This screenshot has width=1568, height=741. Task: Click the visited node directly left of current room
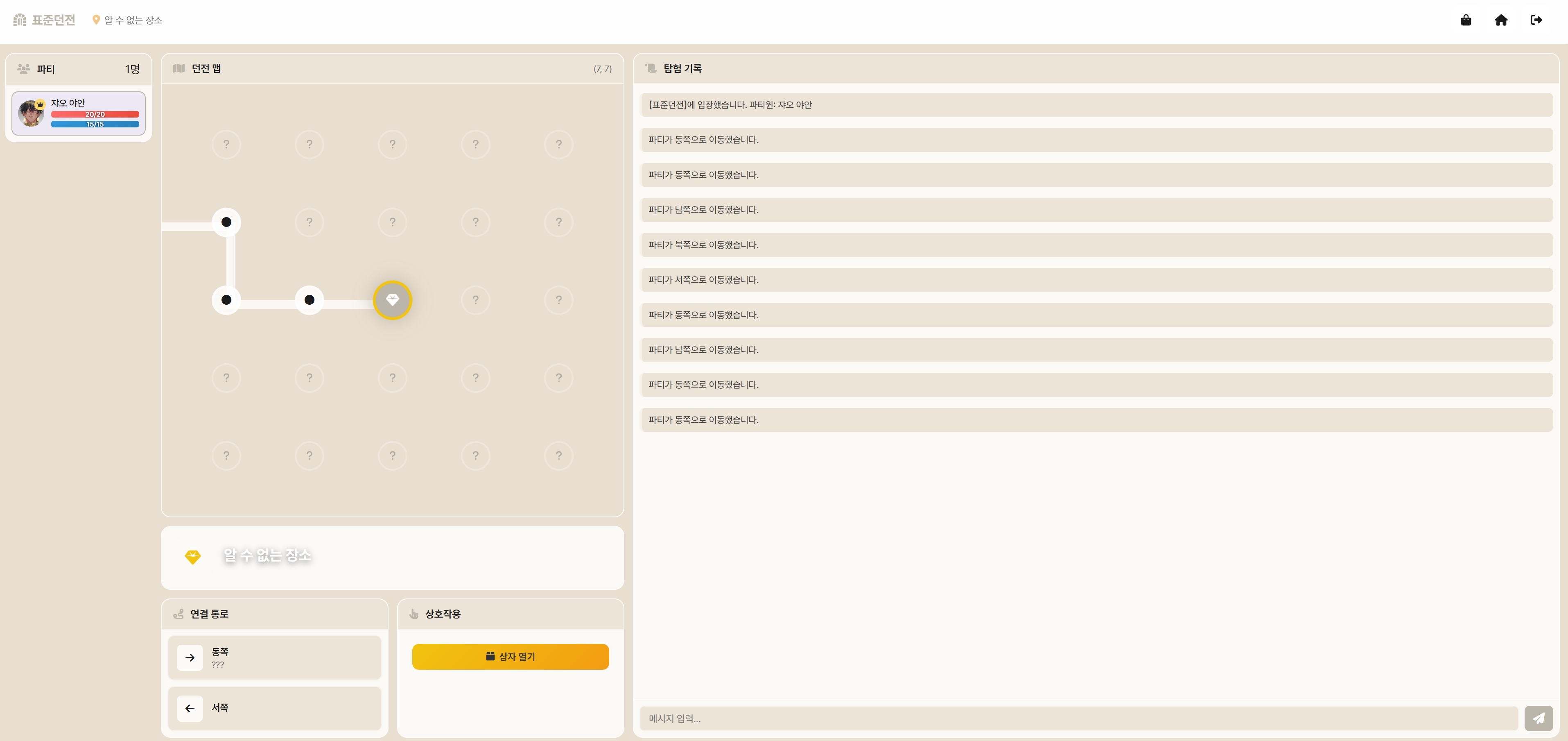309,299
